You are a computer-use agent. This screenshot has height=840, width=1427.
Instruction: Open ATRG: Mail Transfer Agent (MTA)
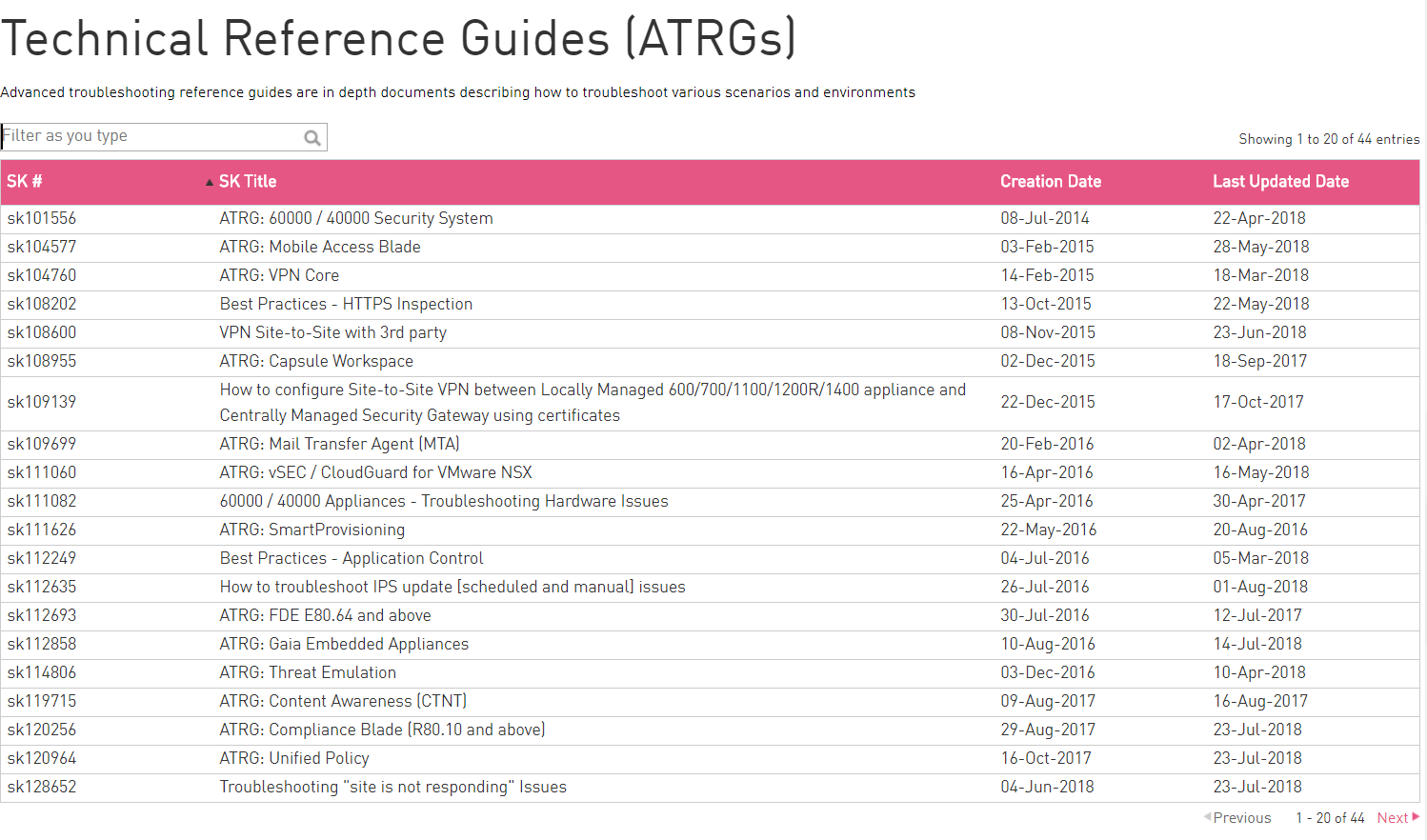coord(340,444)
